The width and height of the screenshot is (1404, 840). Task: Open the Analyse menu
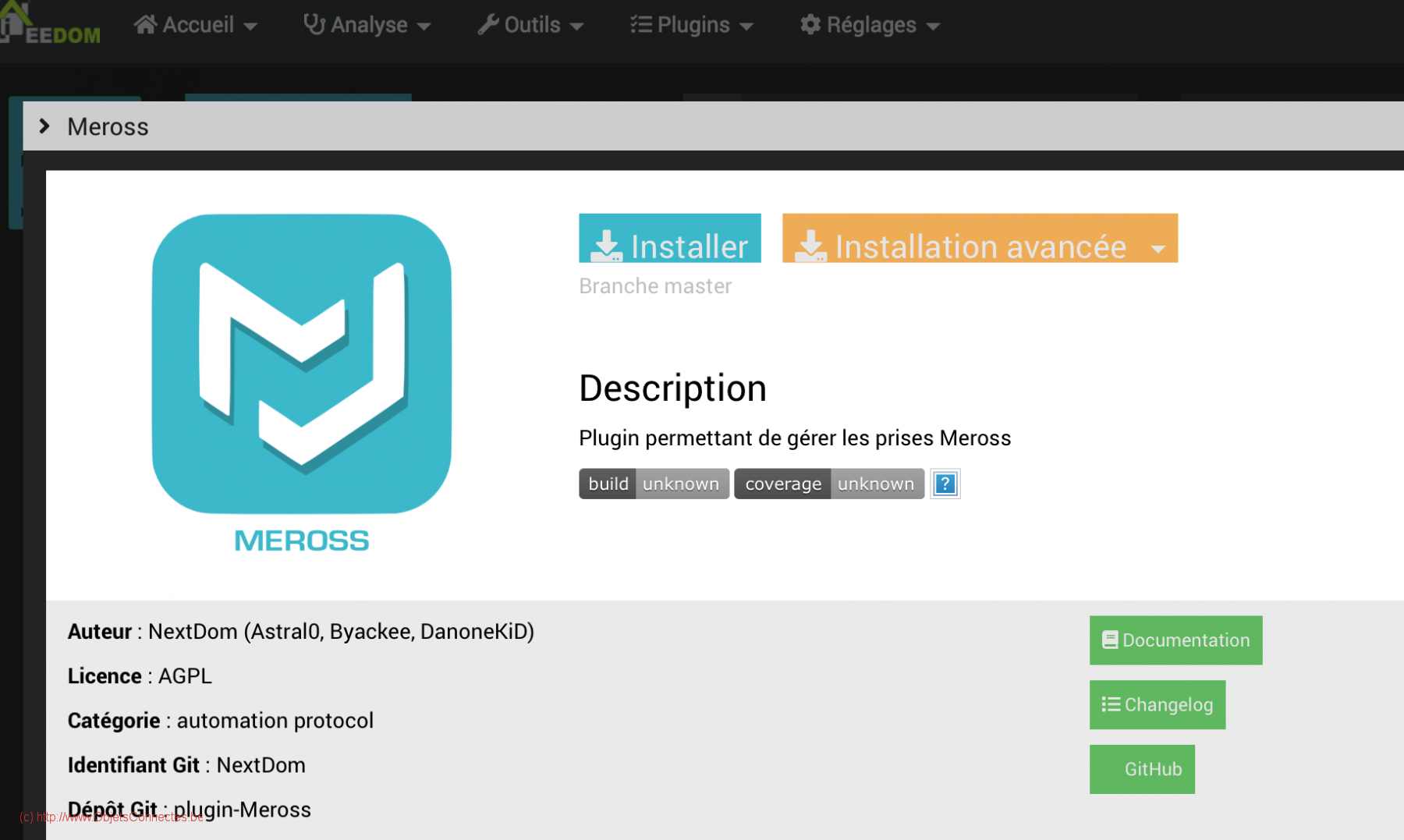click(x=367, y=24)
